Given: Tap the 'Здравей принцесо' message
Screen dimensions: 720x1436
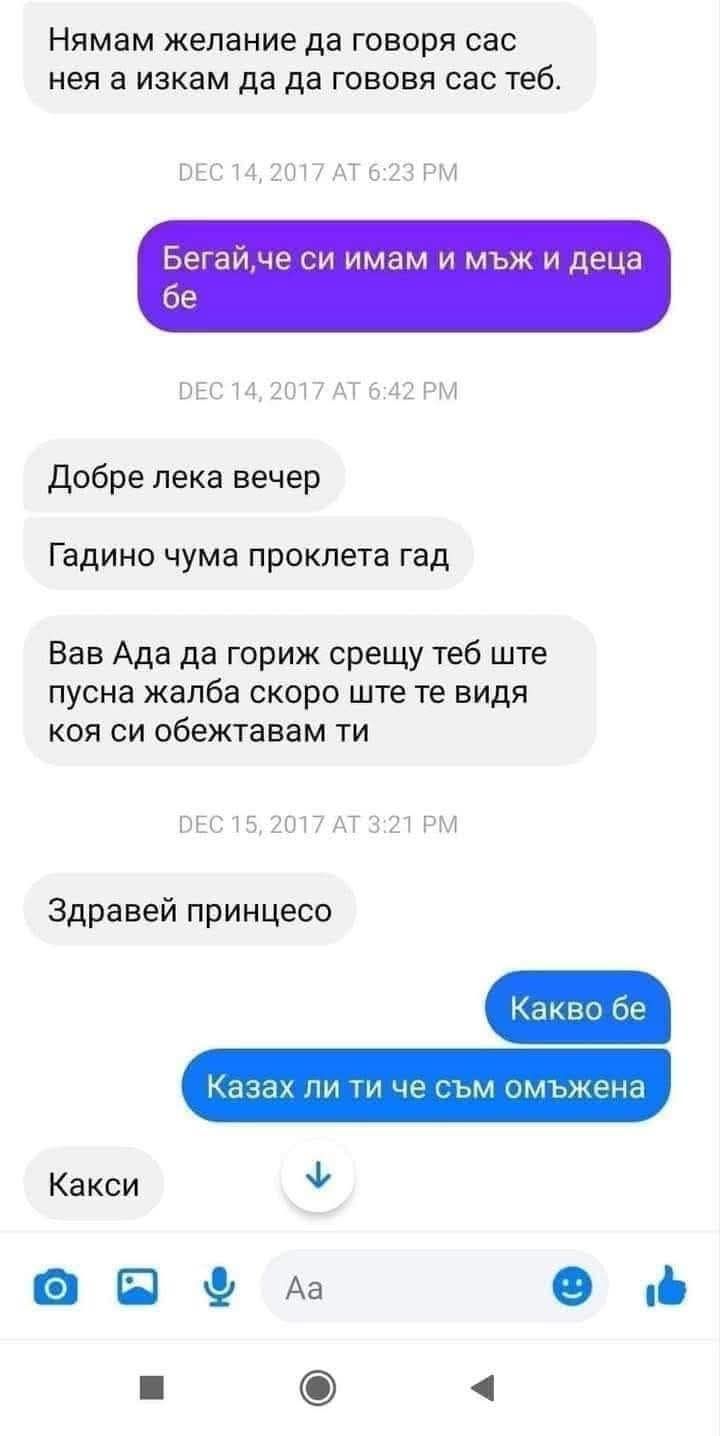Looking at the screenshot, I should click(190, 910).
